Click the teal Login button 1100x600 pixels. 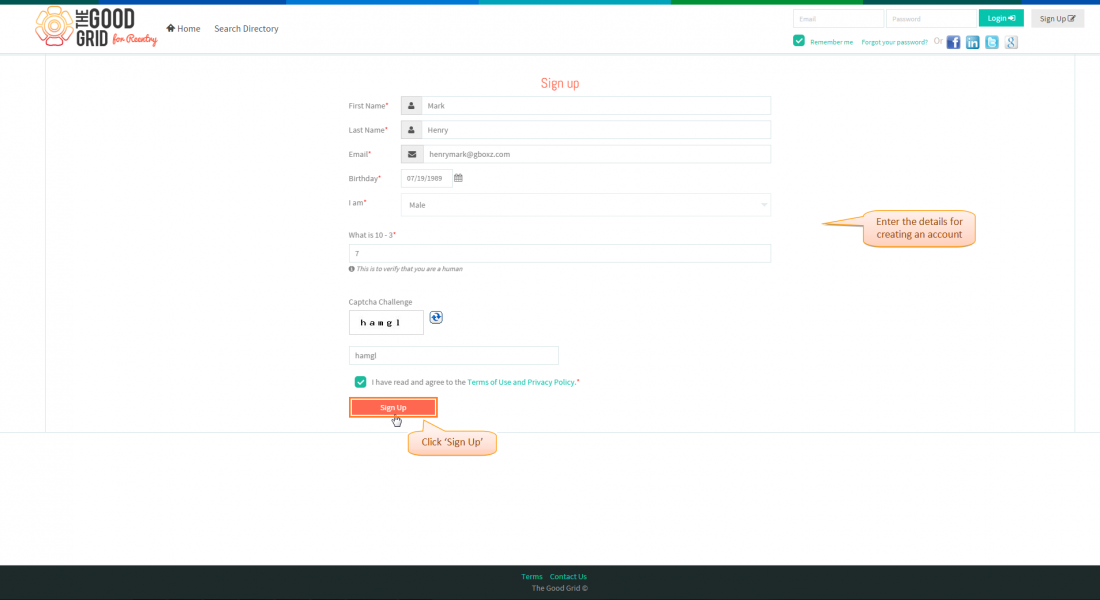pyautogui.click(x=1000, y=18)
